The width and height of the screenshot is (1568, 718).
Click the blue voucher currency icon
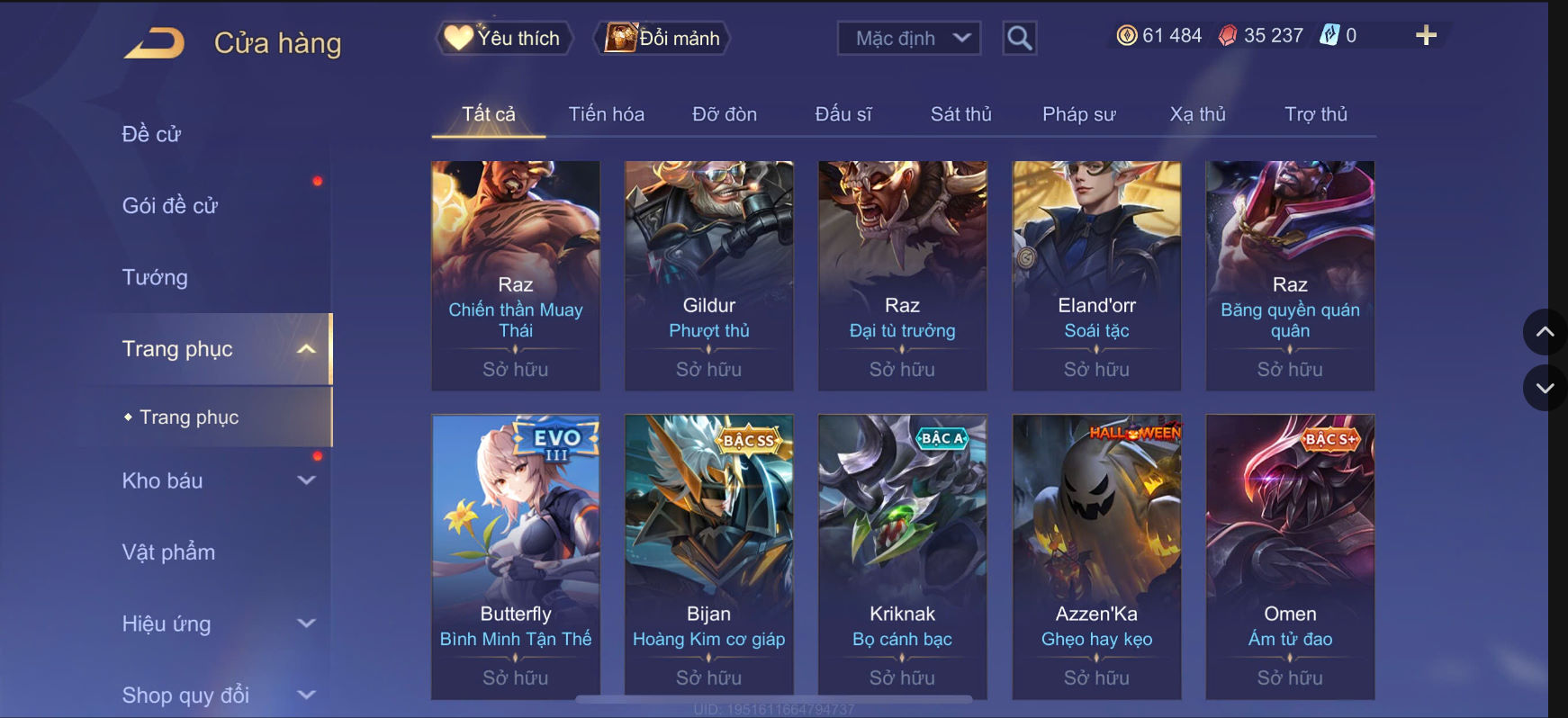click(1329, 36)
